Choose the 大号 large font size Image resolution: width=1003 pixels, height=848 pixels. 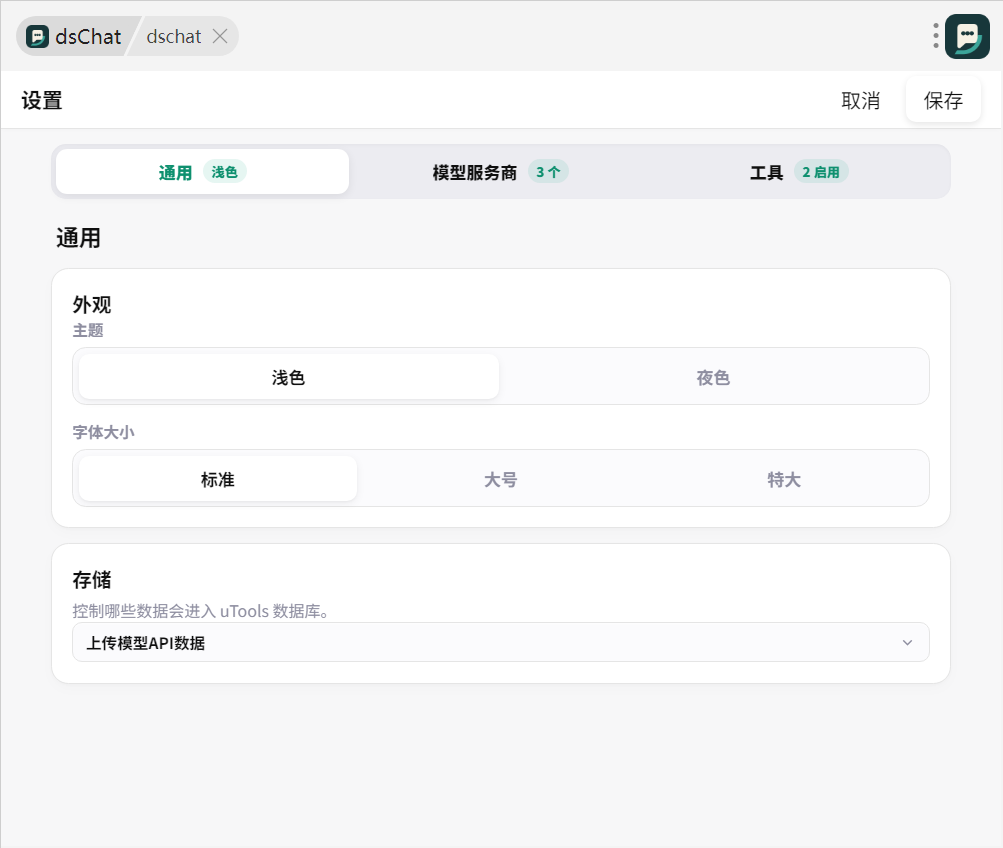(x=501, y=479)
